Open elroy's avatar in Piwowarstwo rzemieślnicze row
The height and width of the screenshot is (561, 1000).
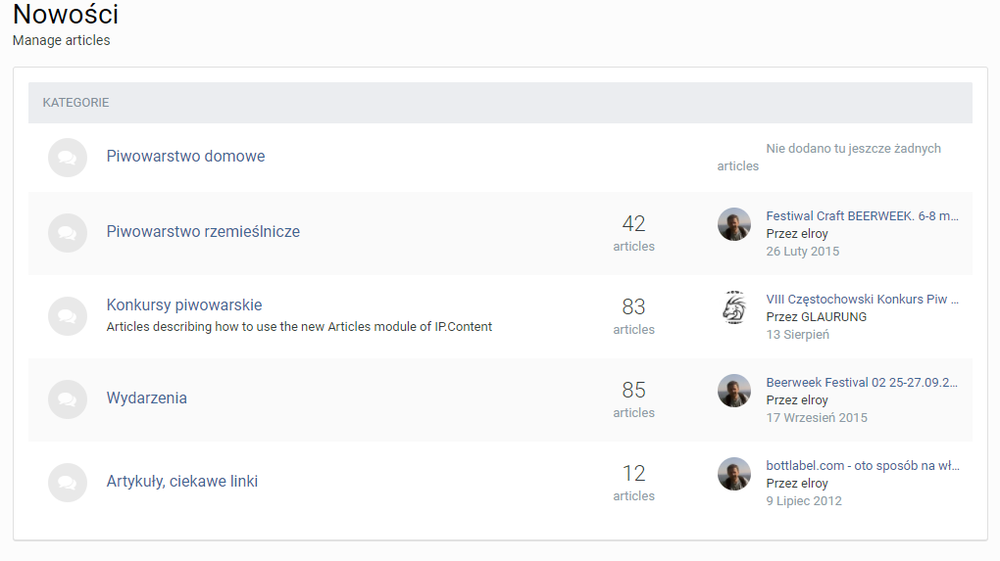click(734, 224)
